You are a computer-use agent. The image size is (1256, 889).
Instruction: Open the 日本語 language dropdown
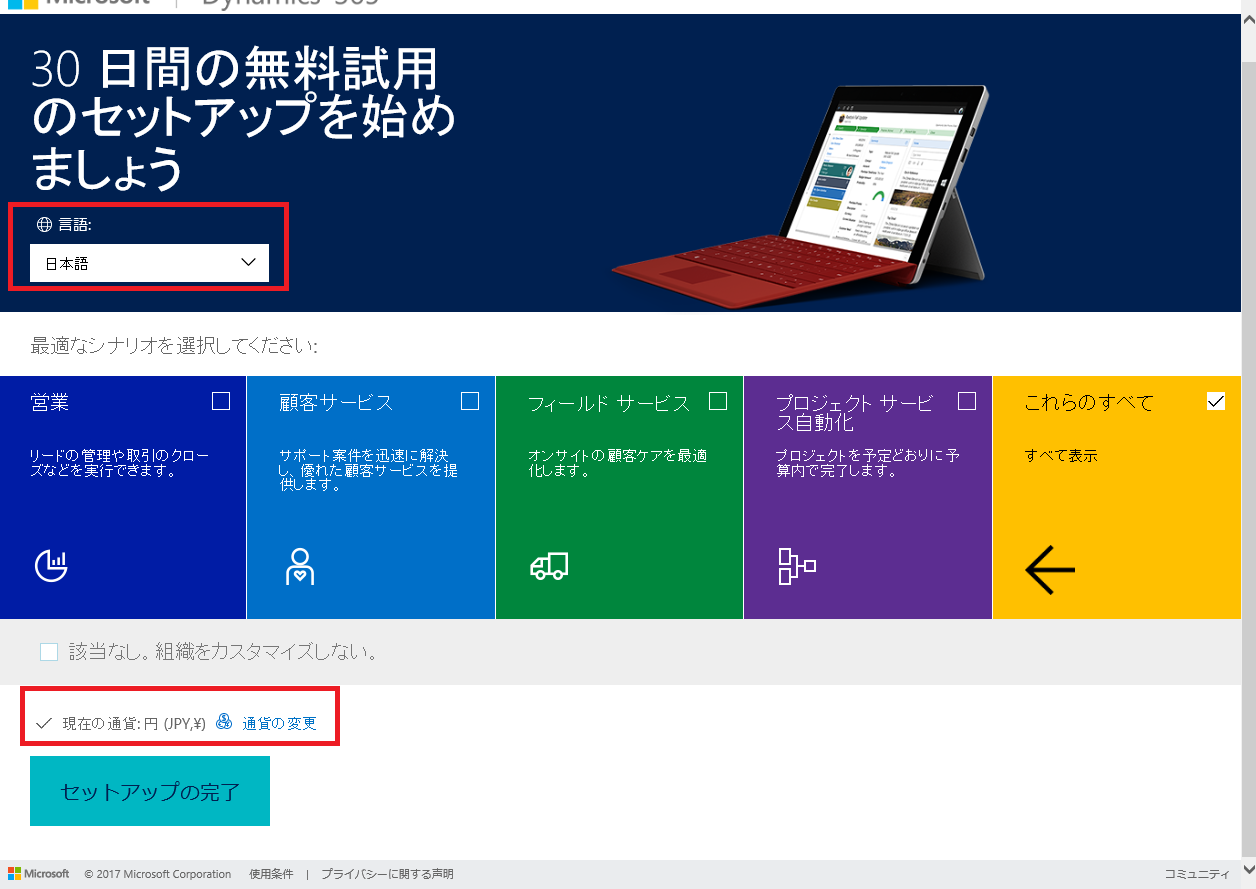tap(149, 262)
